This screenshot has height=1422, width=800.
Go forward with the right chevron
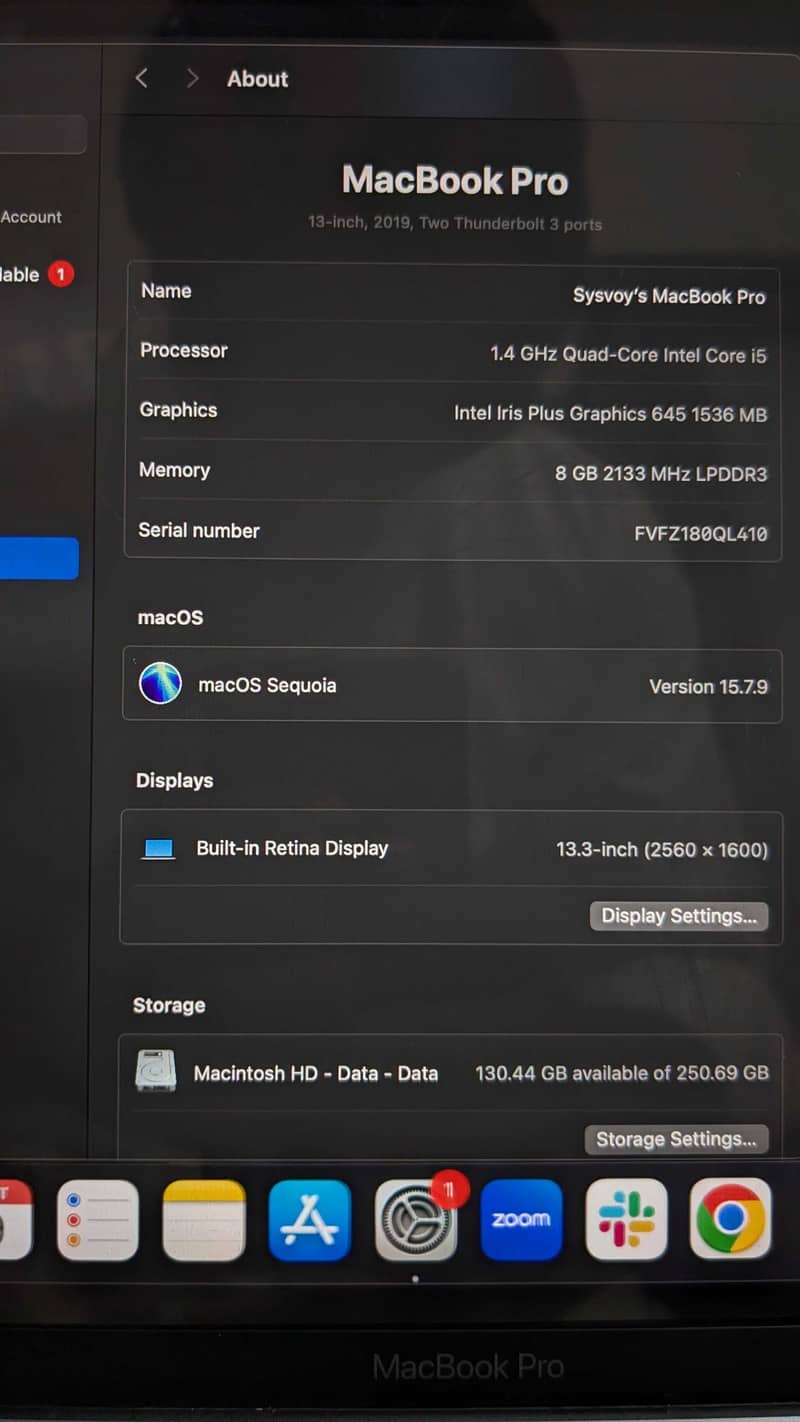(x=192, y=78)
